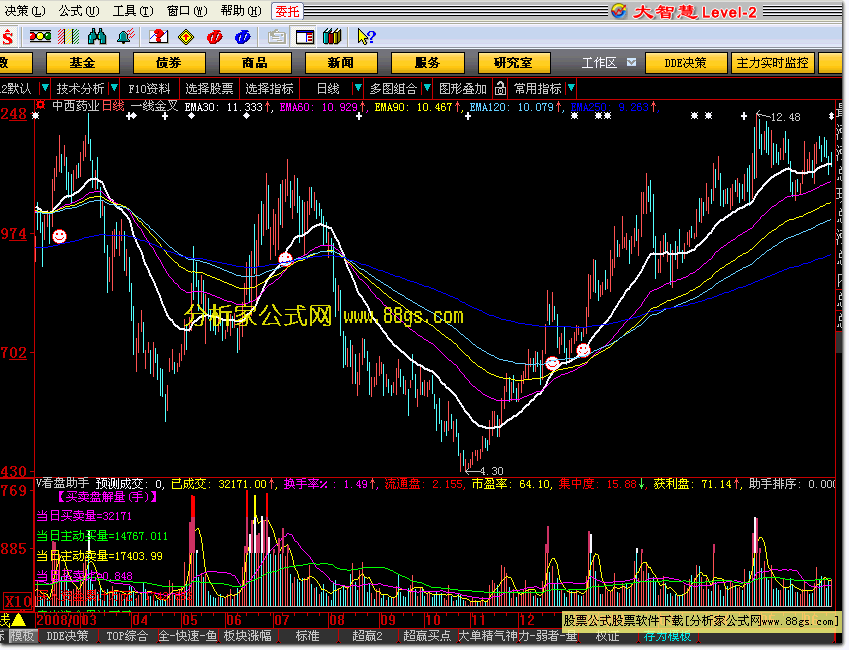
Task: Select the DDE决策 bottom tab
Action: tap(68, 636)
